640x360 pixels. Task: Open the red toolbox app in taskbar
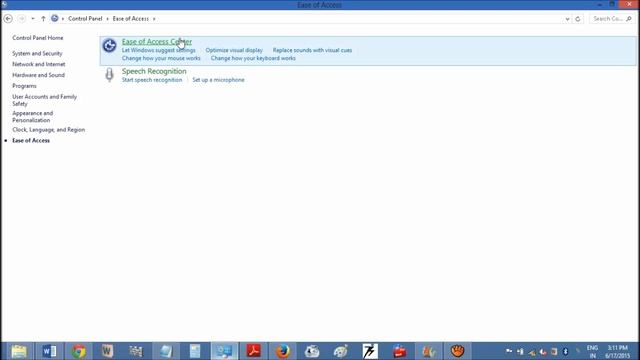399,351
